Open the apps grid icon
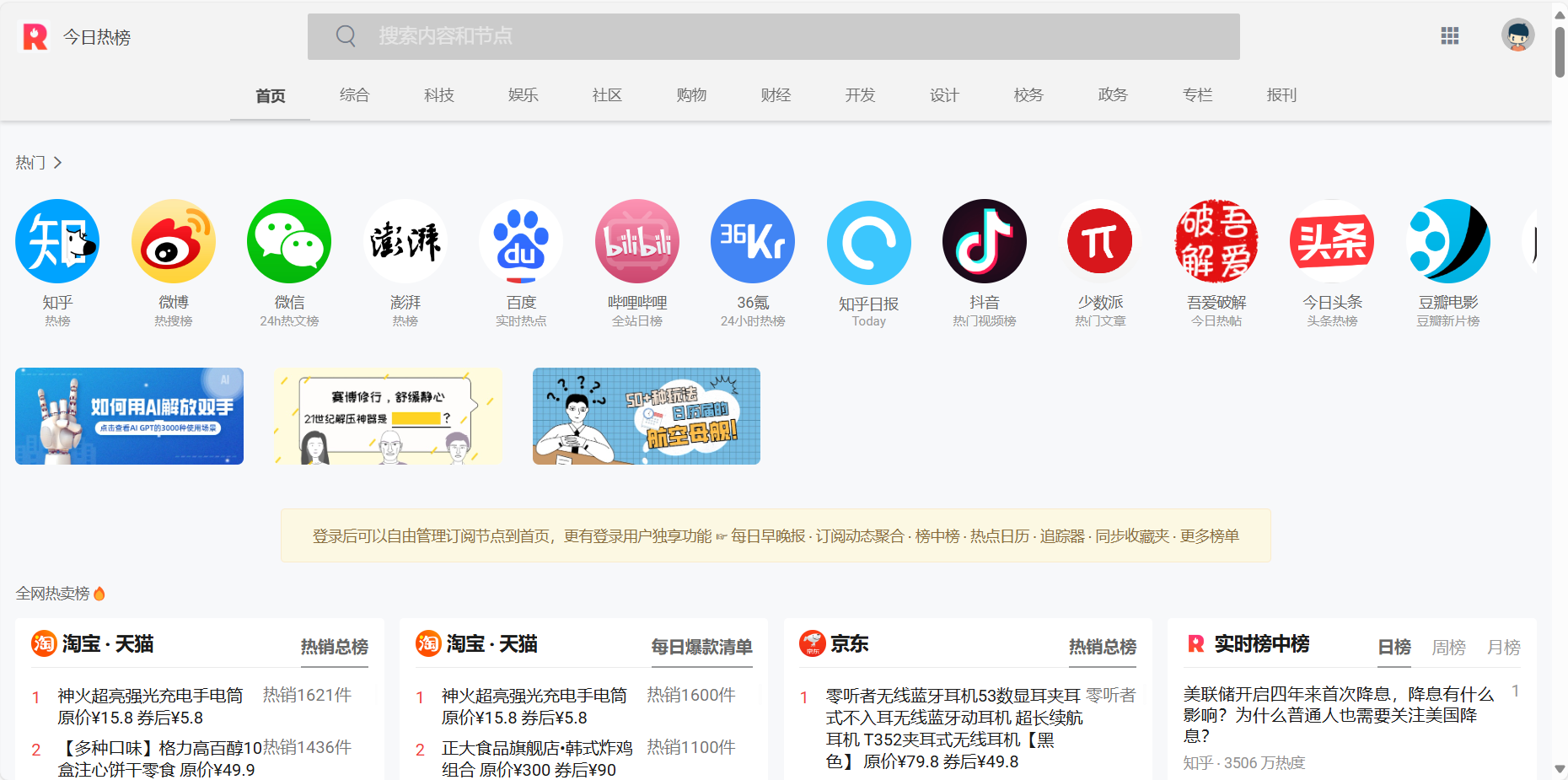 pyautogui.click(x=1450, y=35)
